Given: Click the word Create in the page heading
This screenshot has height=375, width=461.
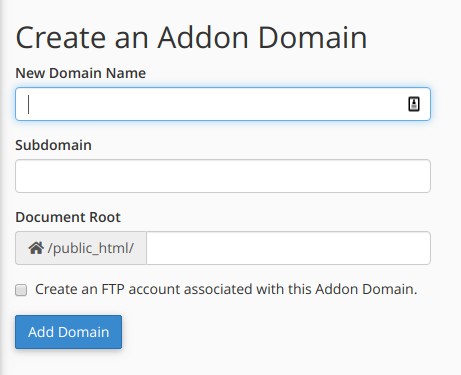Looking at the screenshot, I should [x=61, y=37].
